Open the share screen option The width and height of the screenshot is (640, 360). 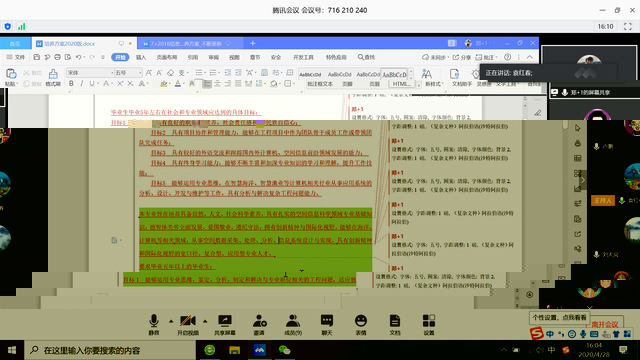225,324
